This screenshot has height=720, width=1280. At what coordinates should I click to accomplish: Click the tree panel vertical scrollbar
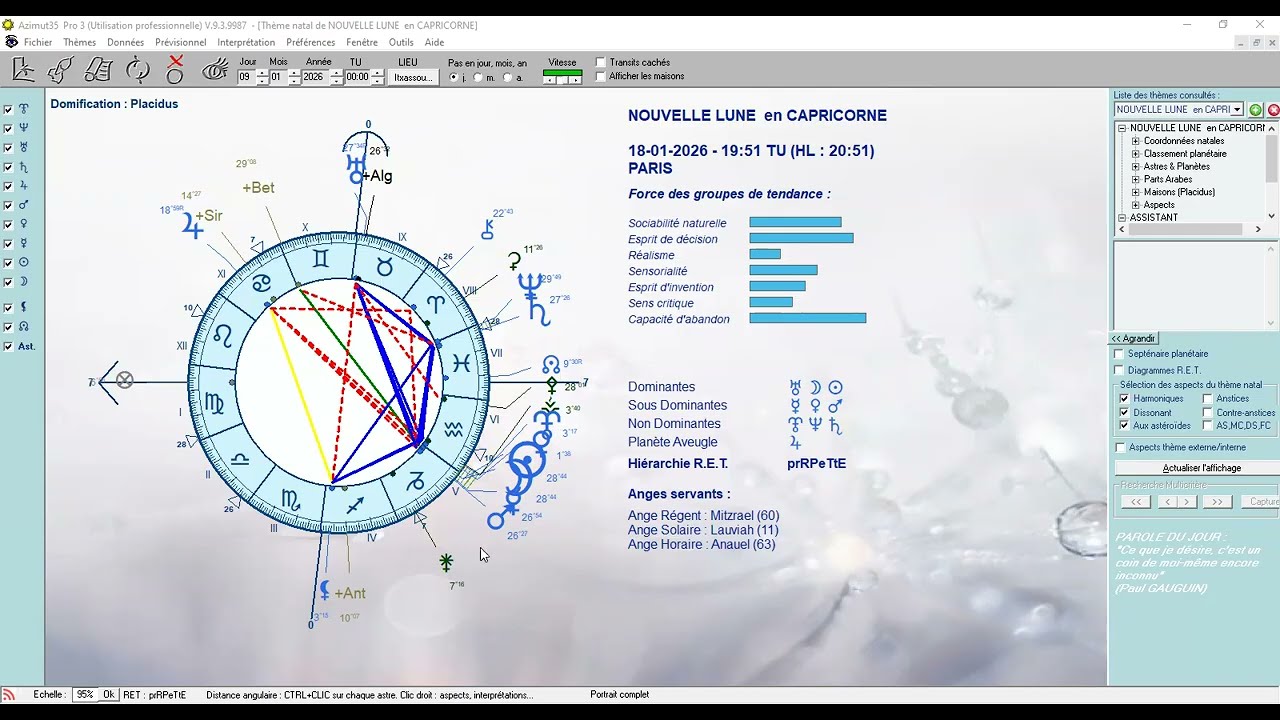click(x=1272, y=172)
